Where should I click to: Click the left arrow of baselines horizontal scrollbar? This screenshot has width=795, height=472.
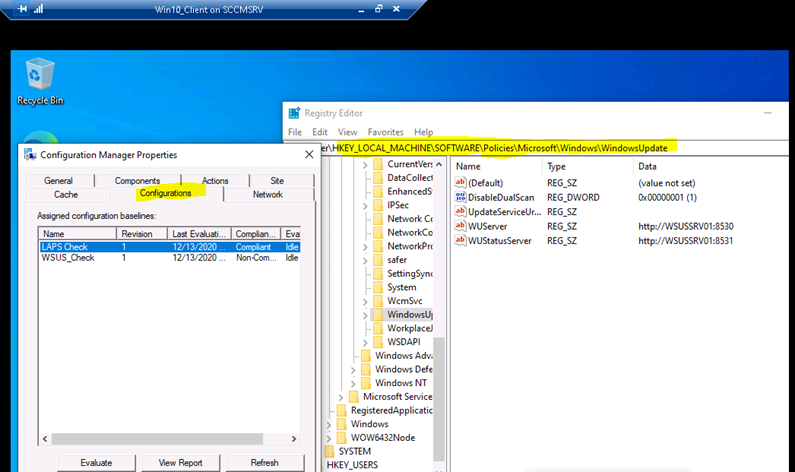coord(45,439)
